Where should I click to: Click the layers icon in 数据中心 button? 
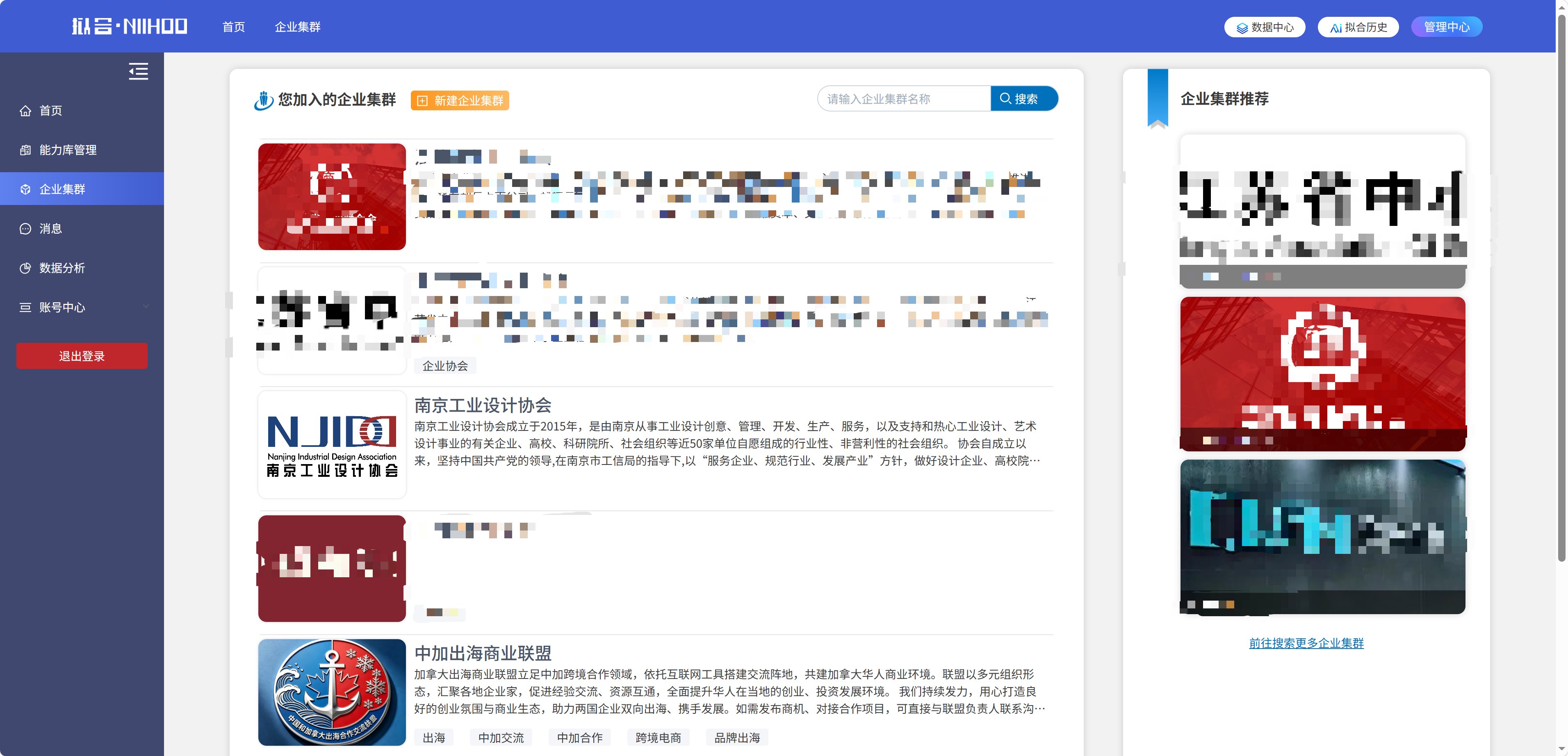click(x=1242, y=28)
